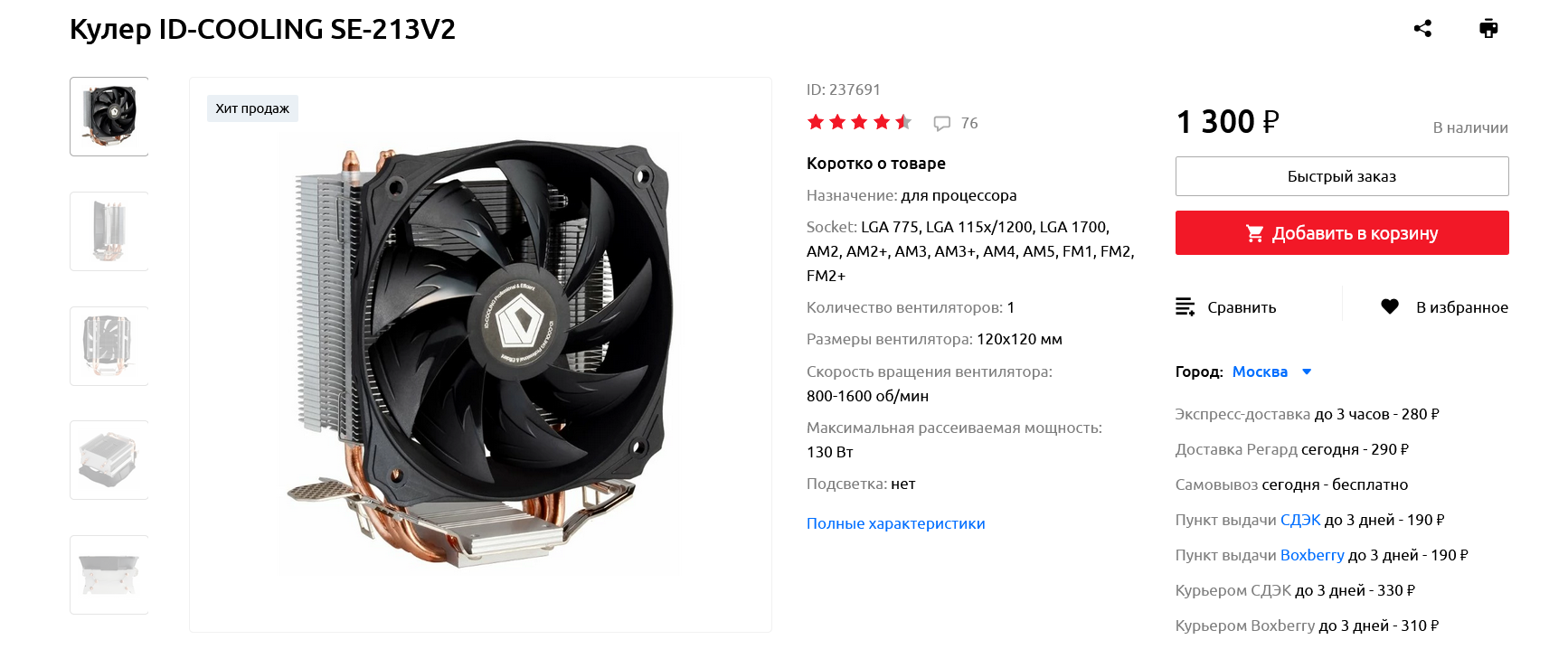The image size is (1568, 649).
Task: Select first cooler thumbnail with fan
Action: click(109, 117)
